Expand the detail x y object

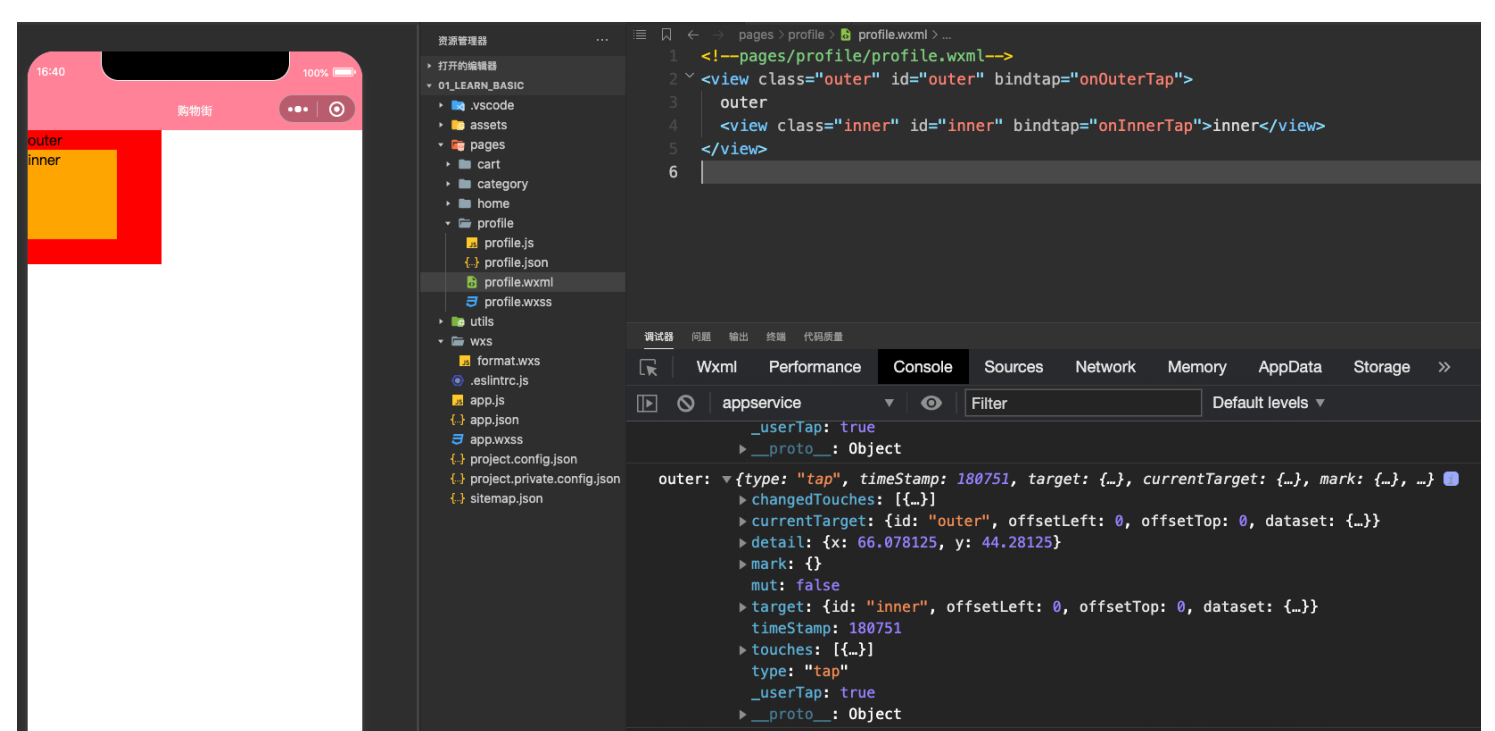point(743,543)
